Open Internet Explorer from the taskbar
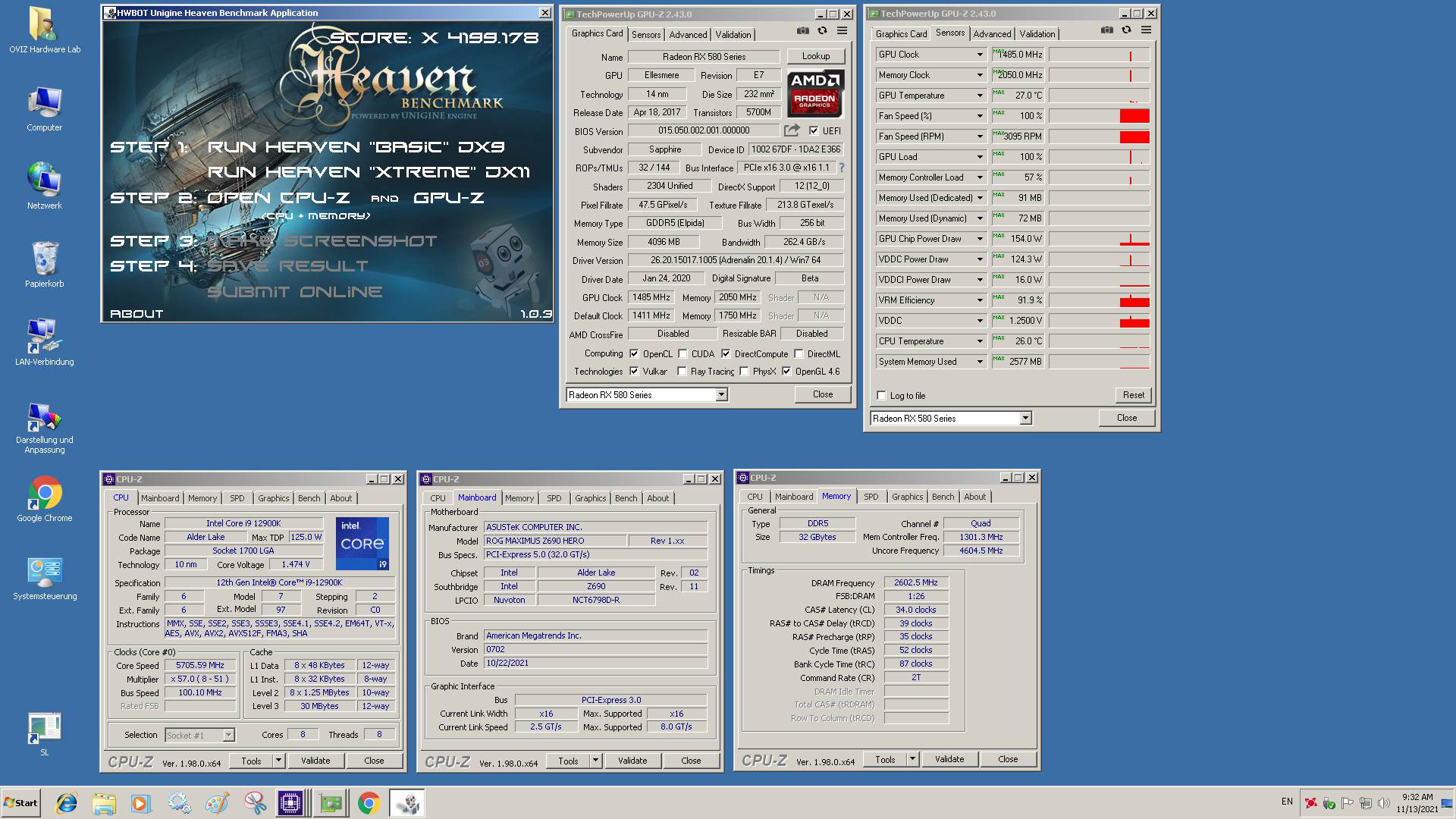 tap(67, 802)
